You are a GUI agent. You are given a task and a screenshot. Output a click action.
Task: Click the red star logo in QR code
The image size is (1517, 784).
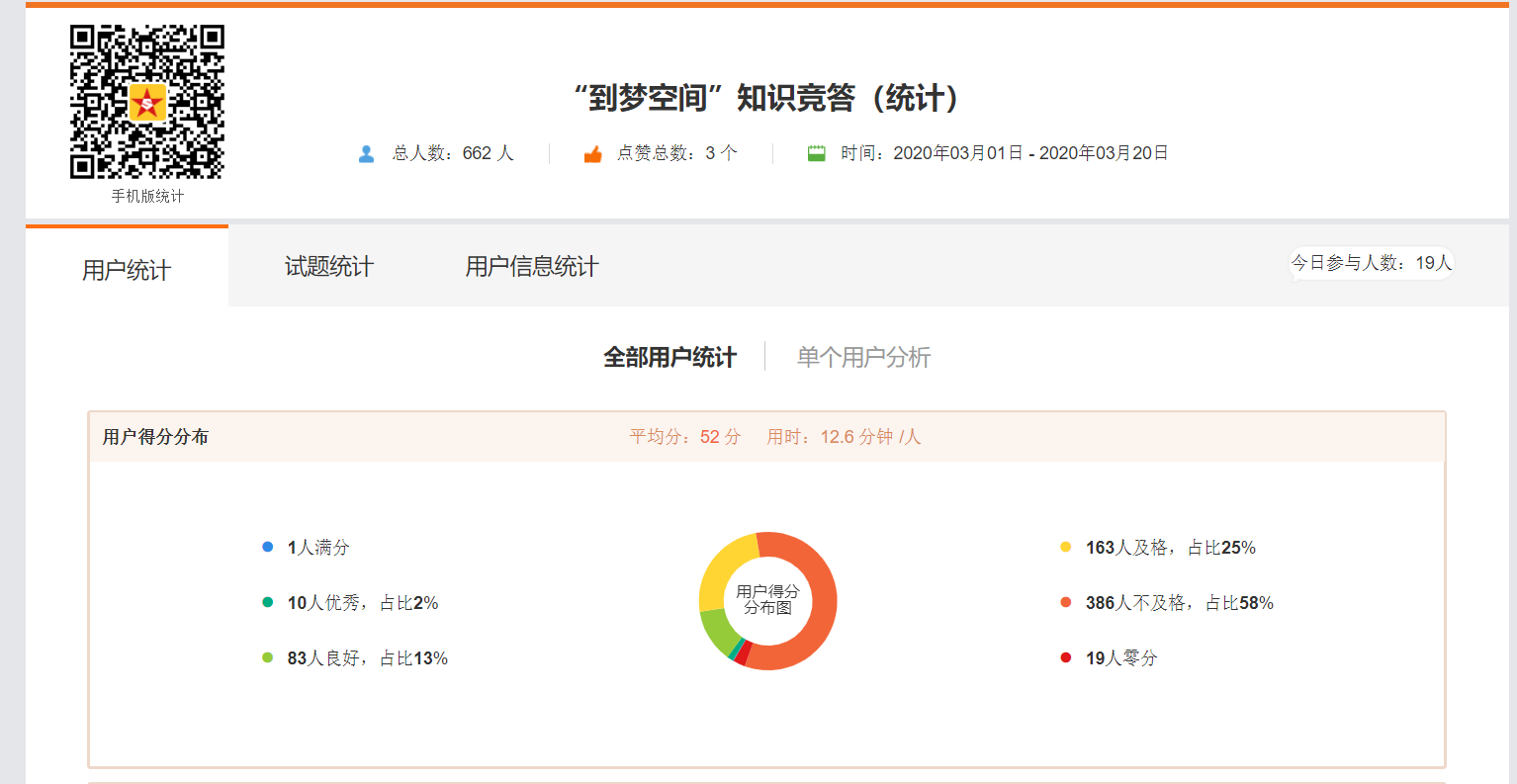click(147, 103)
